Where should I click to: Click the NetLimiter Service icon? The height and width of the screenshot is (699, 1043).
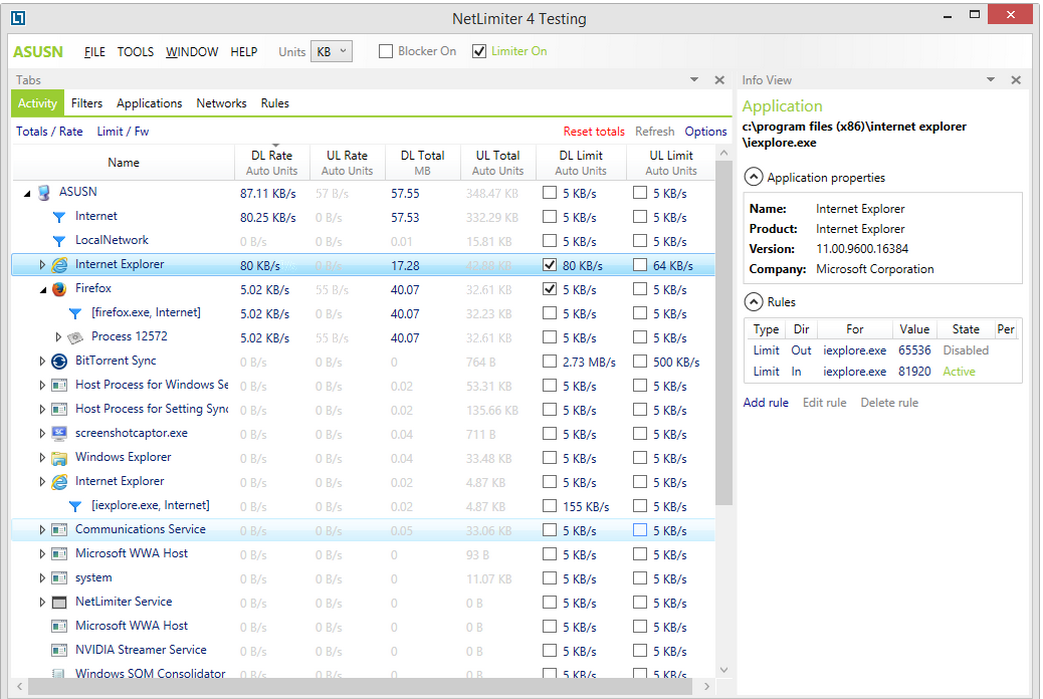[59, 603]
